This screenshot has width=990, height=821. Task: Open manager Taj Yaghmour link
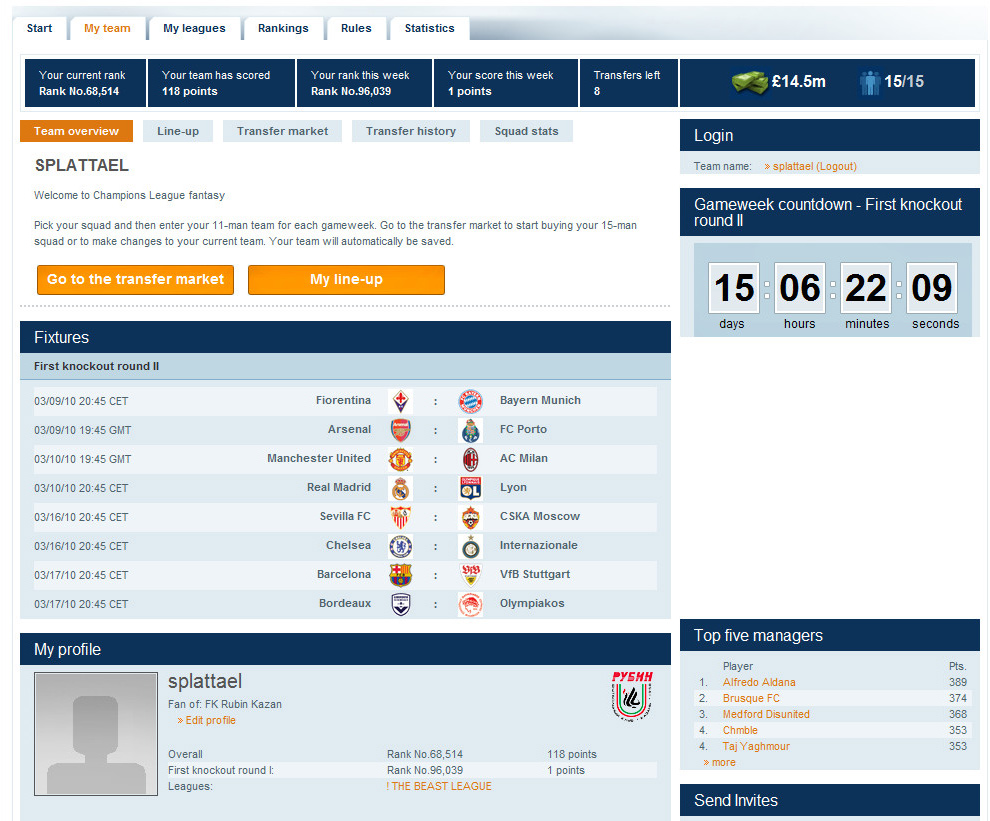pyautogui.click(x=756, y=746)
